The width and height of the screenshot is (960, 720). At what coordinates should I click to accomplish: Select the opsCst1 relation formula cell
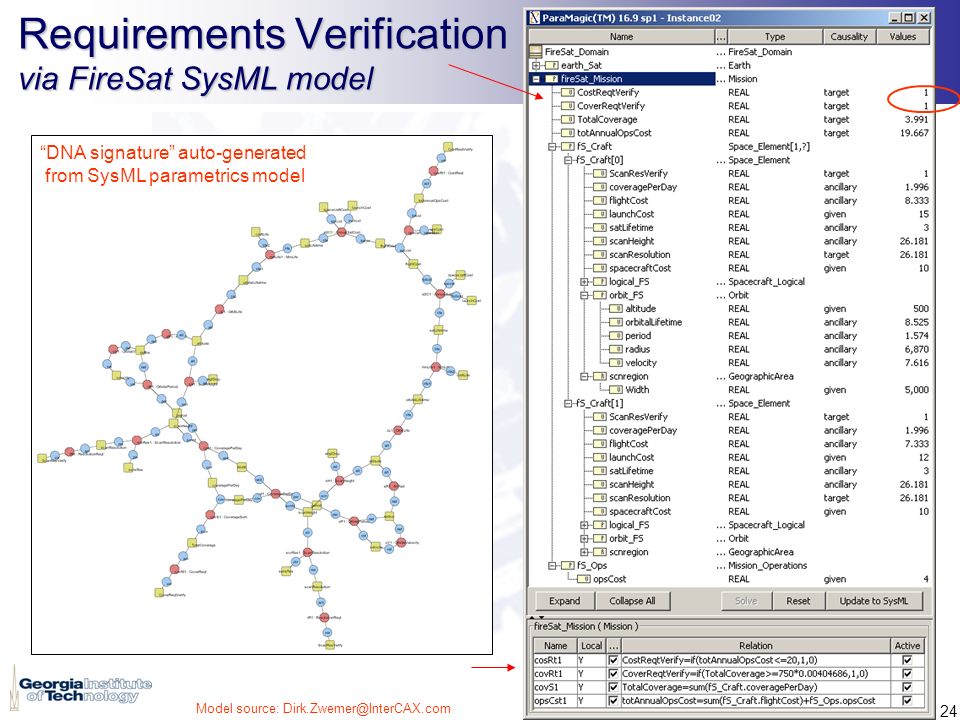tap(756, 700)
